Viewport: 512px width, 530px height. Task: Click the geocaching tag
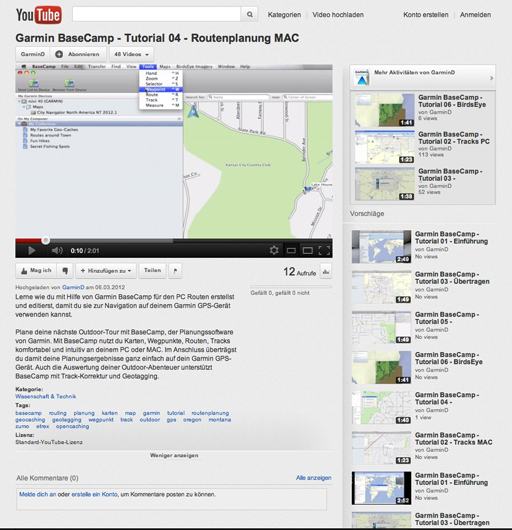coord(30,420)
